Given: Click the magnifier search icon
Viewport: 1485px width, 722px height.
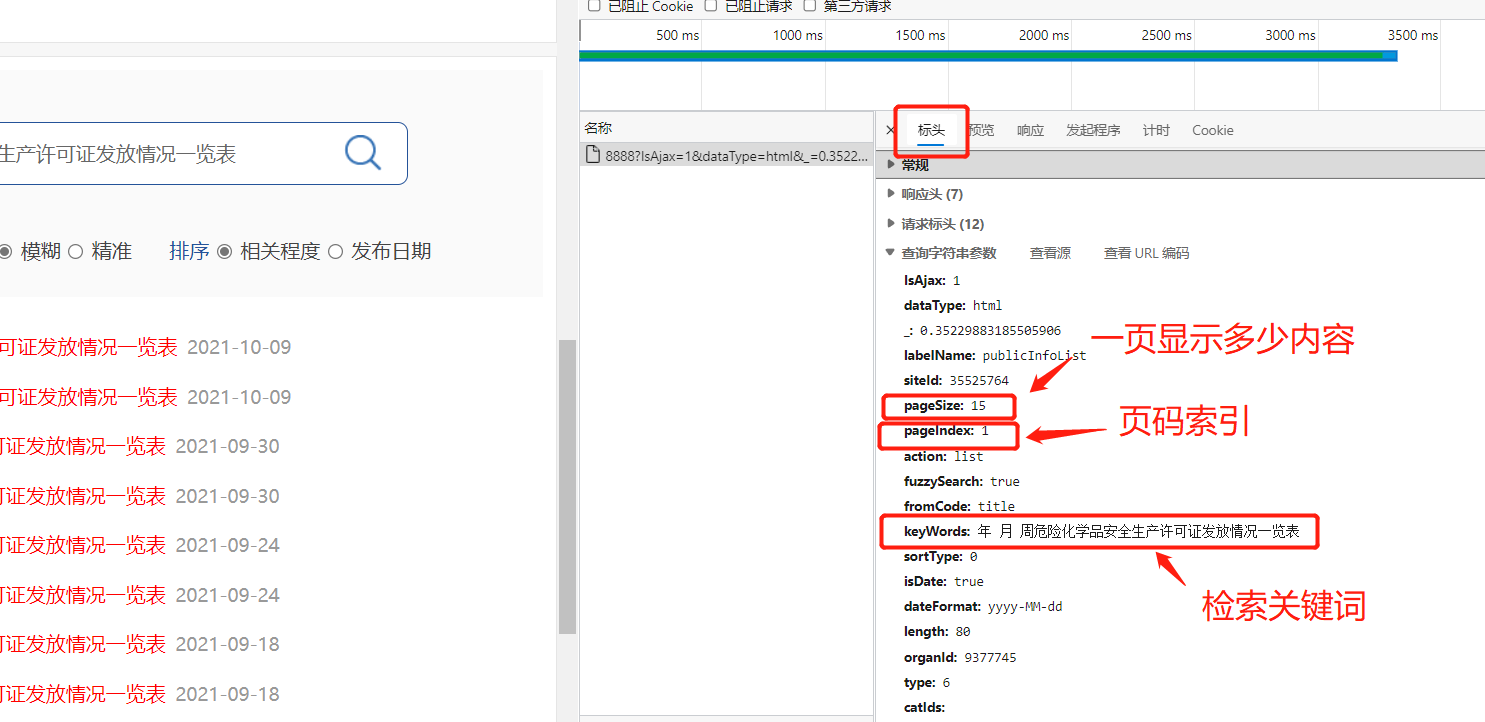Looking at the screenshot, I should [x=363, y=153].
